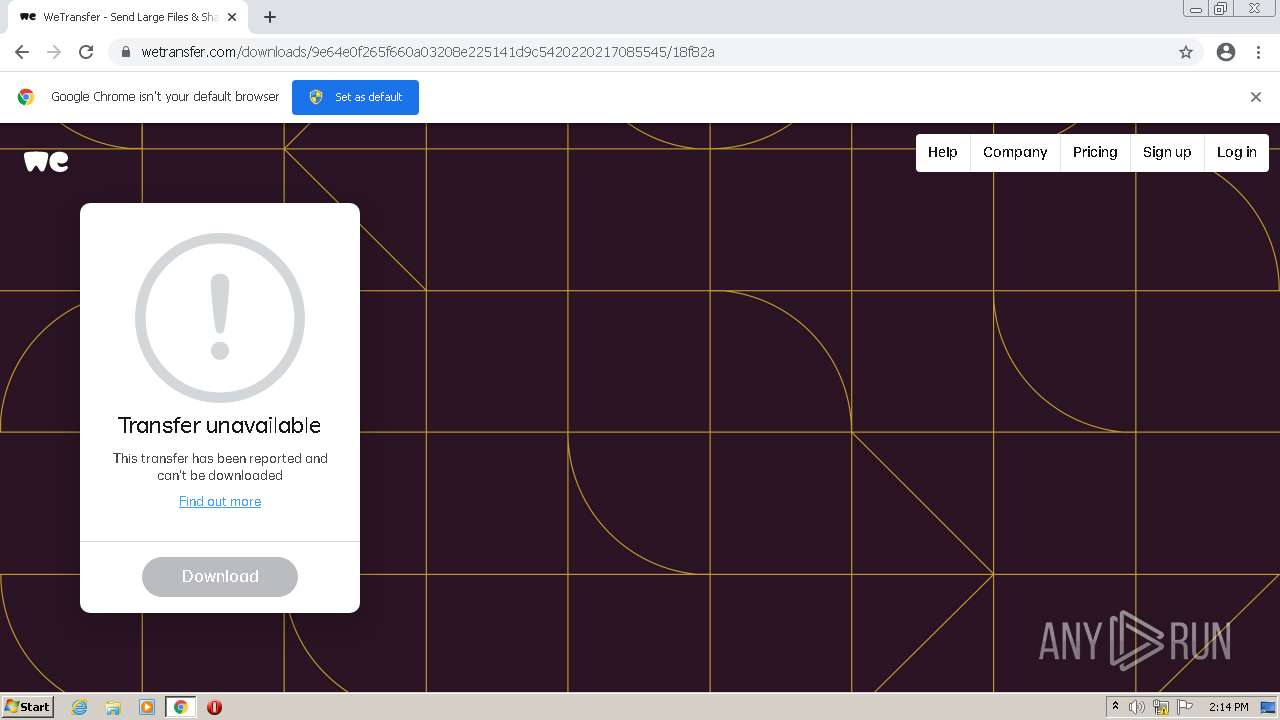
Task: Minimize the Chrome window
Action: click(1196, 9)
